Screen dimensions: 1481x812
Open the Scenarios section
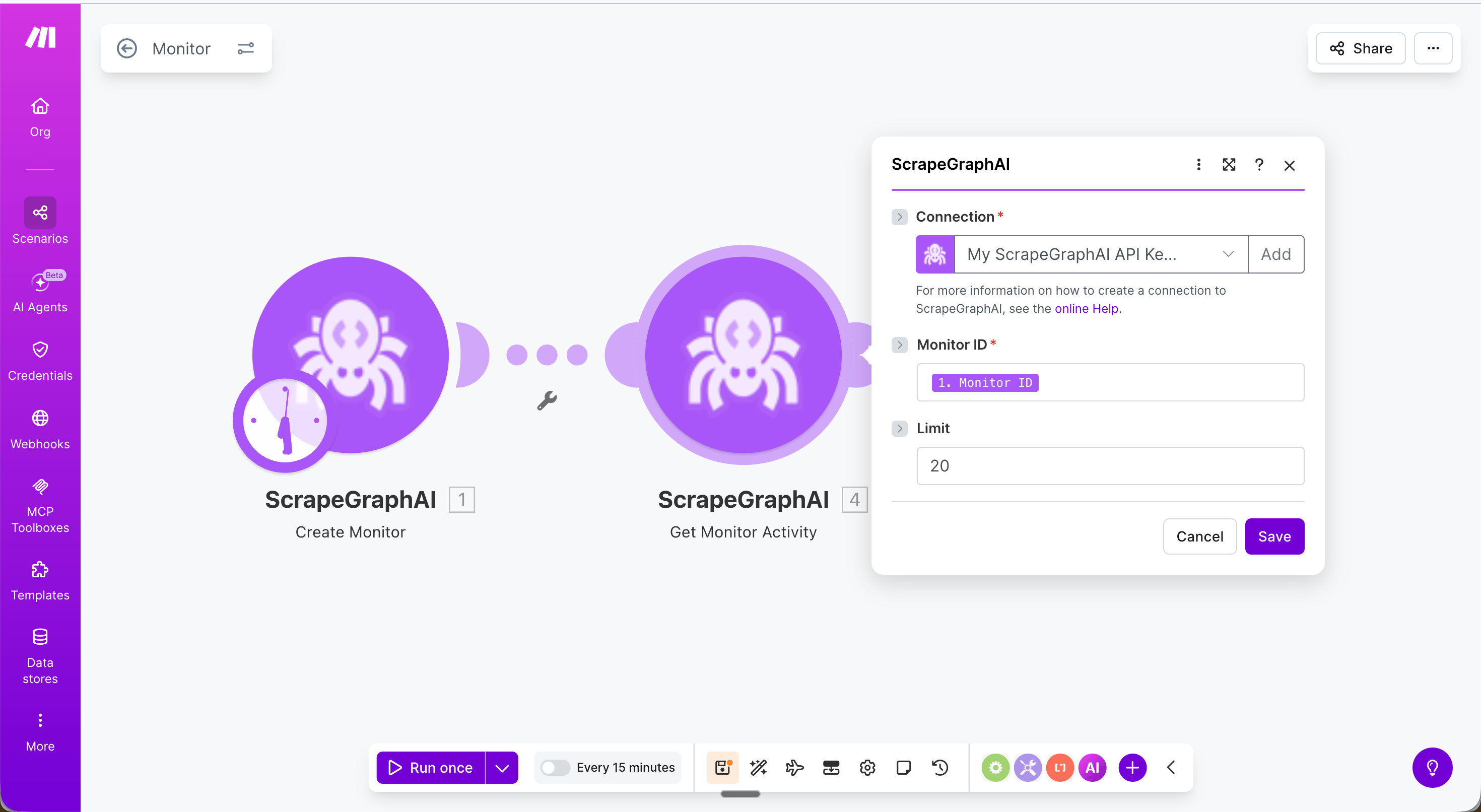point(40,222)
